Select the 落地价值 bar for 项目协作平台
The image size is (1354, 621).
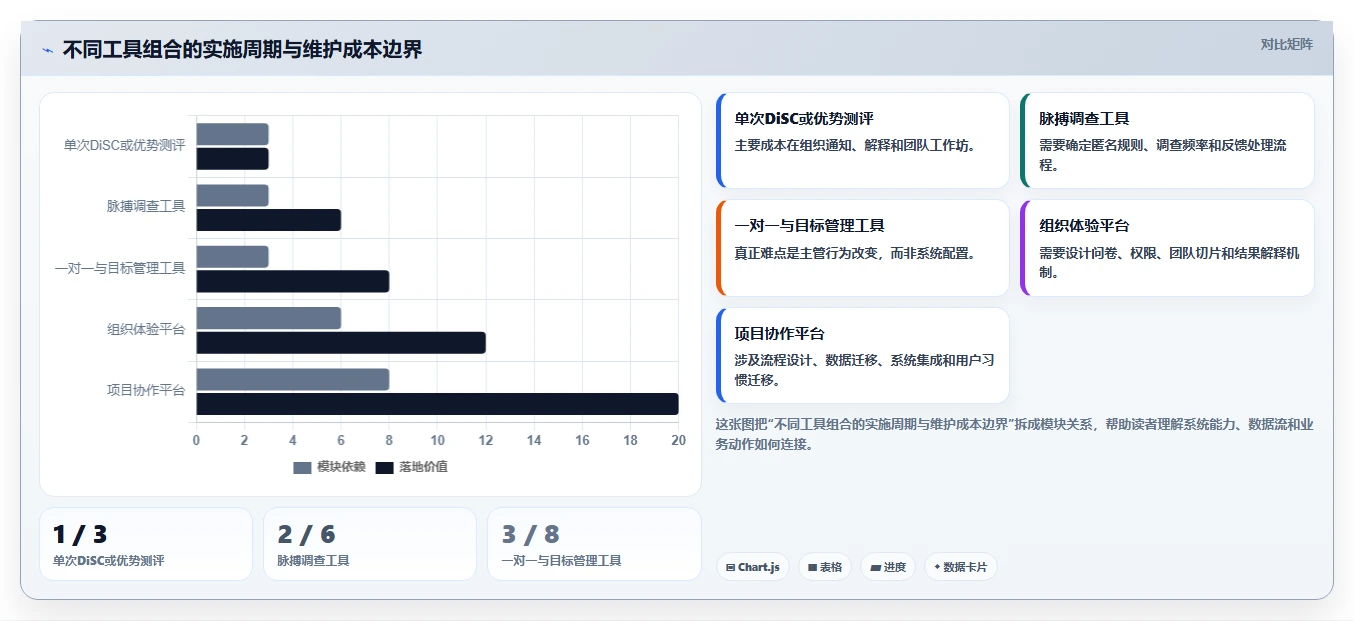pos(437,404)
